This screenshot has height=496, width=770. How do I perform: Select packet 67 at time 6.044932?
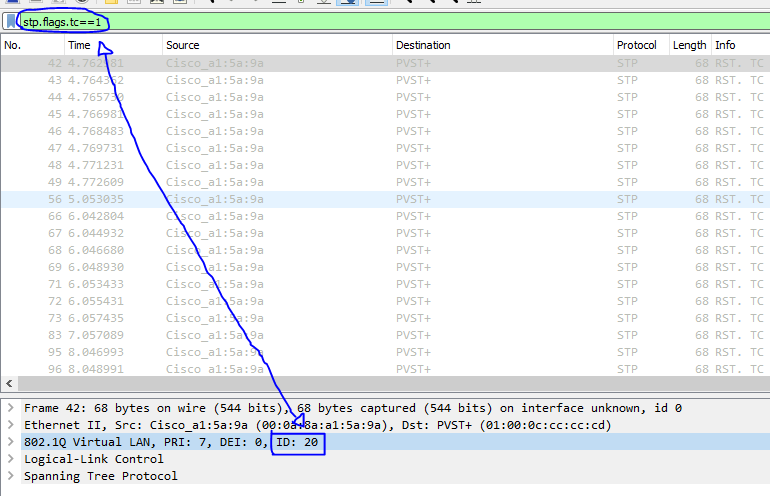coord(385,233)
